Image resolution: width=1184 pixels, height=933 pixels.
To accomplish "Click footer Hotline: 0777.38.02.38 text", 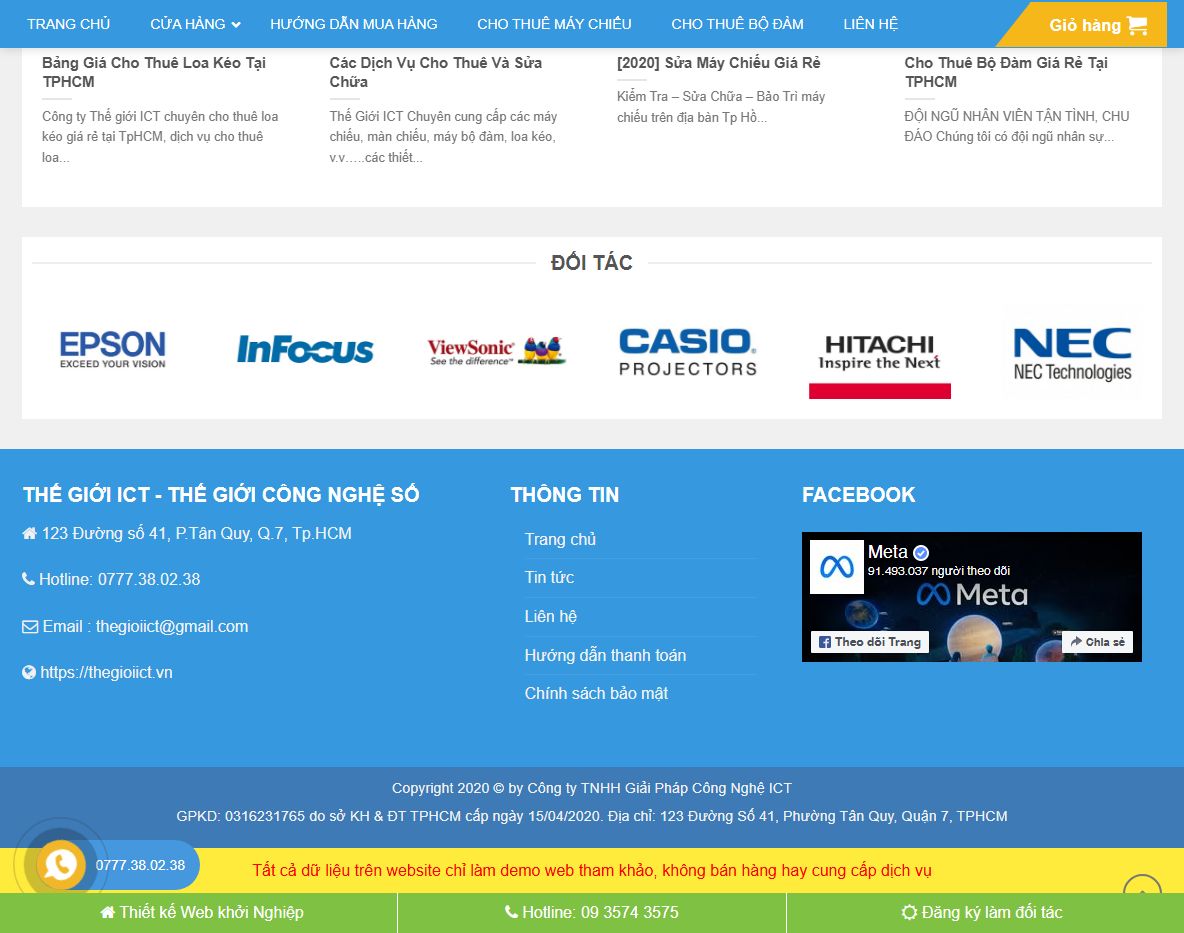I will point(119,580).
